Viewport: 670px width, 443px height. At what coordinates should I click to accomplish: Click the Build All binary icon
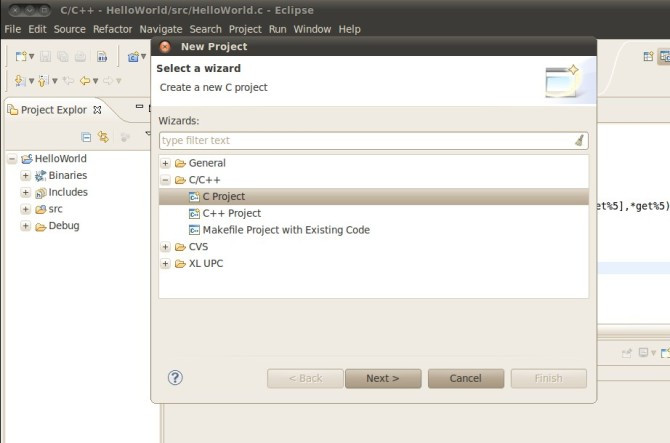[x=102, y=56]
